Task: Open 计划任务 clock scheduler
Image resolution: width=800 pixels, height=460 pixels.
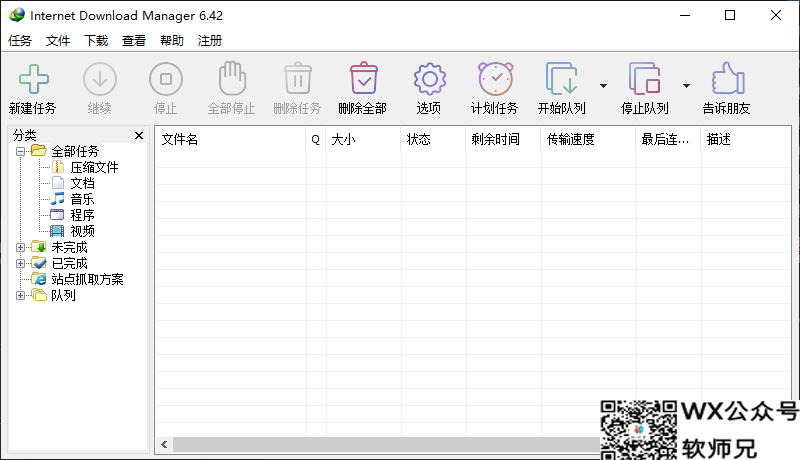Action: (495, 79)
